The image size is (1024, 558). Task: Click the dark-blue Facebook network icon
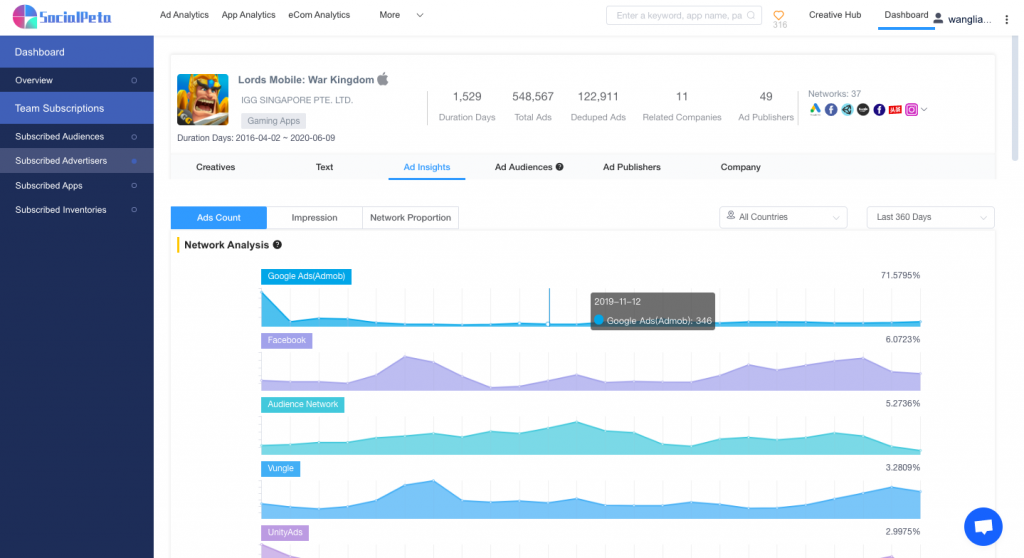[879, 110]
